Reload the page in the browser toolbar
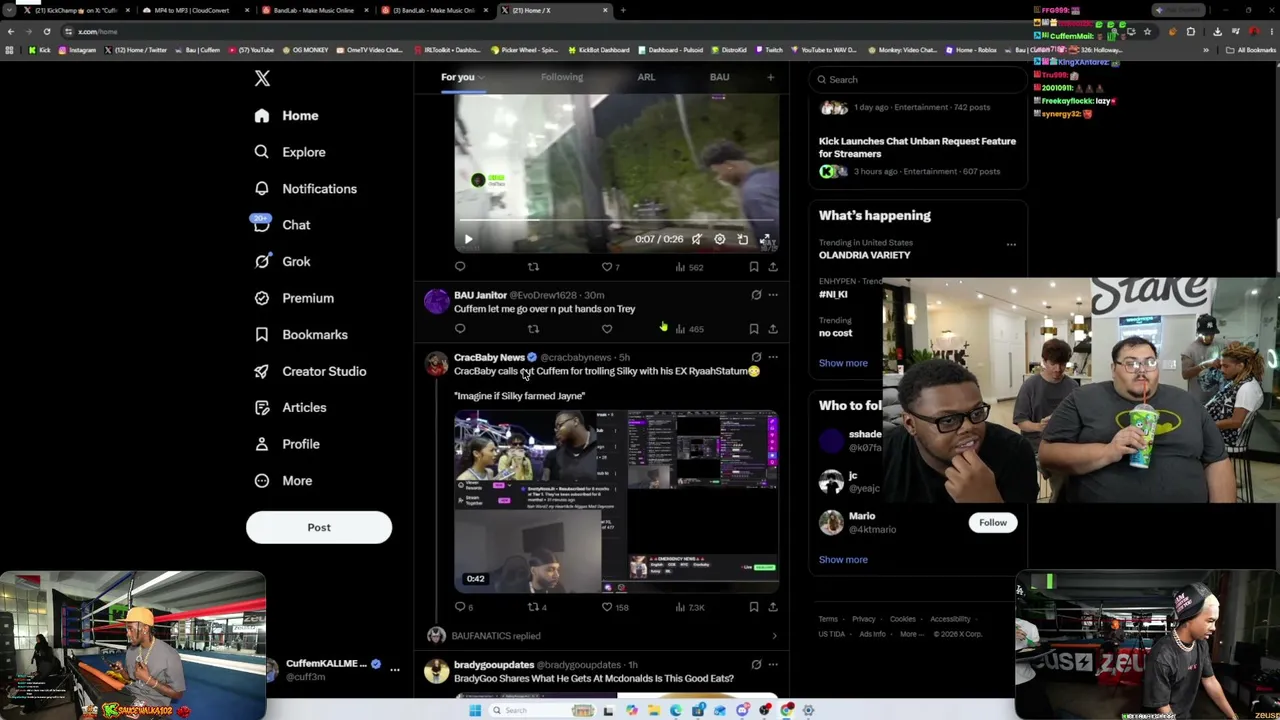1280x720 pixels. (47, 31)
